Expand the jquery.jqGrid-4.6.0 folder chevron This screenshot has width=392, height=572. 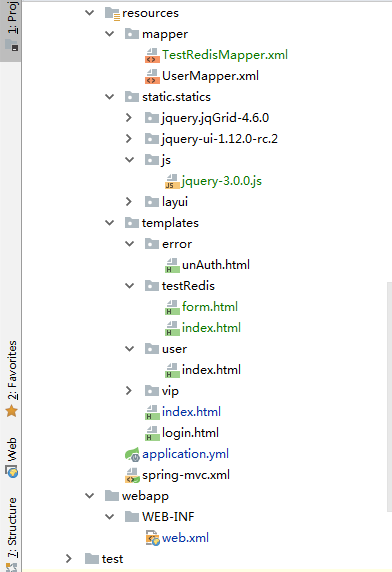[x=129, y=118]
